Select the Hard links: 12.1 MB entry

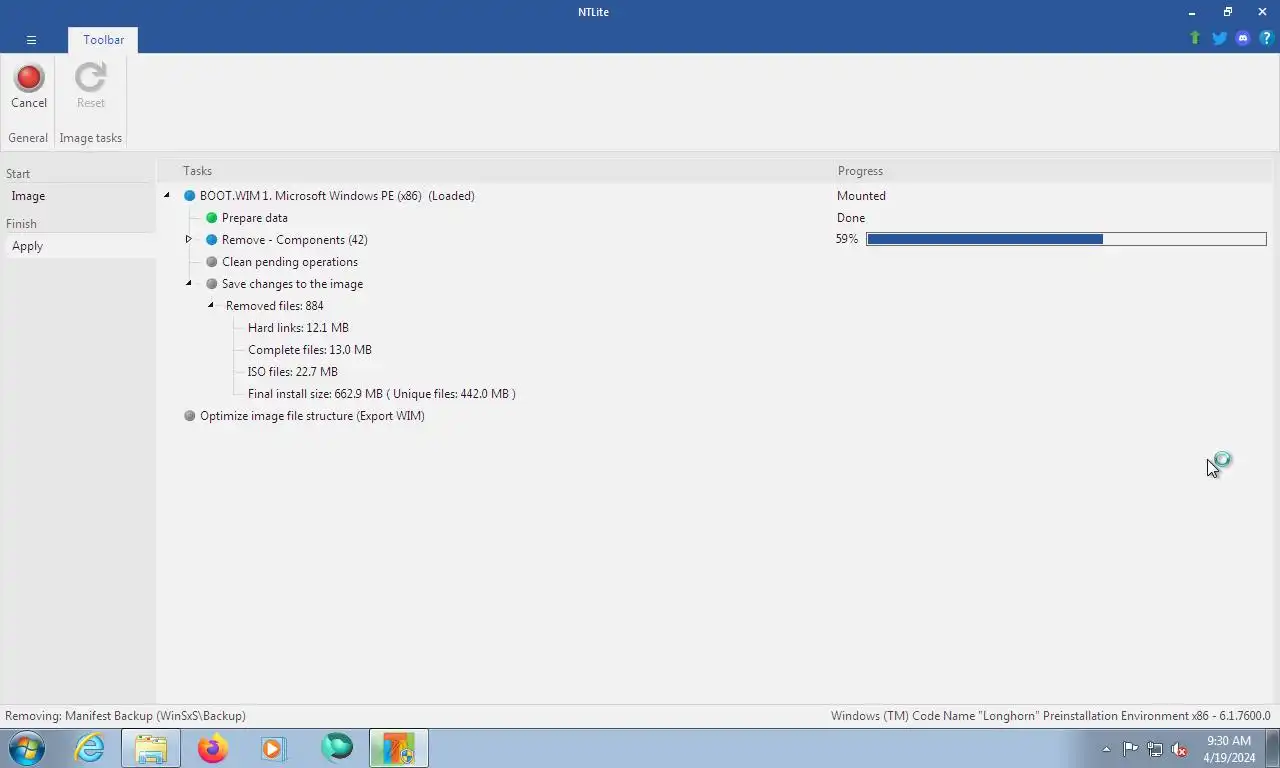[298, 328]
